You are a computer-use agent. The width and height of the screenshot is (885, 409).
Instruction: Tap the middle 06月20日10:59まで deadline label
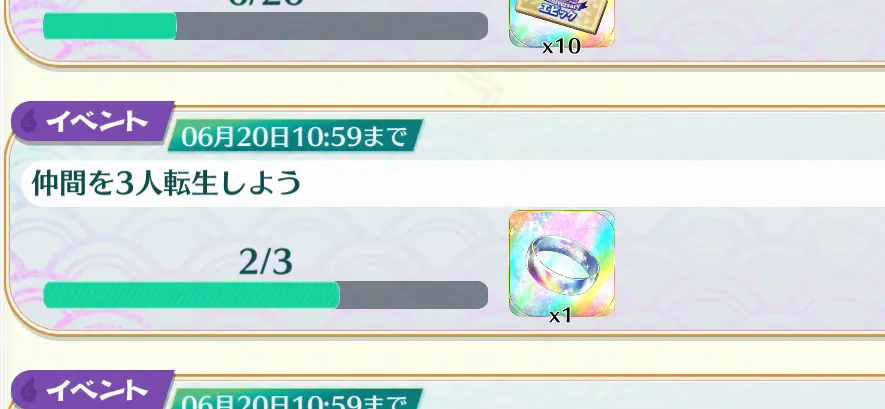(294, 136)
